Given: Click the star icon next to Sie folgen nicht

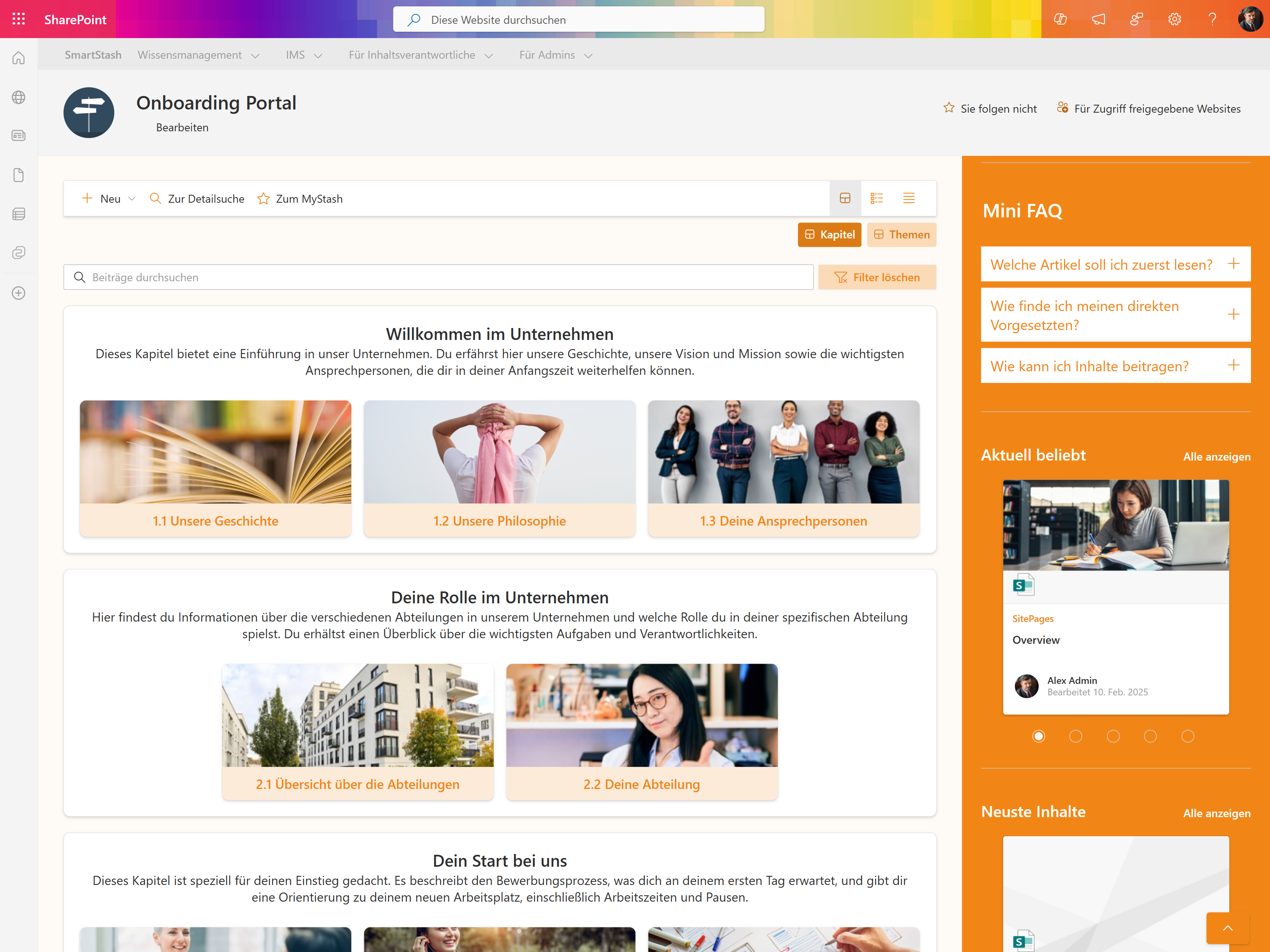Looking at the screenshot, I should [x=949, y=108].
